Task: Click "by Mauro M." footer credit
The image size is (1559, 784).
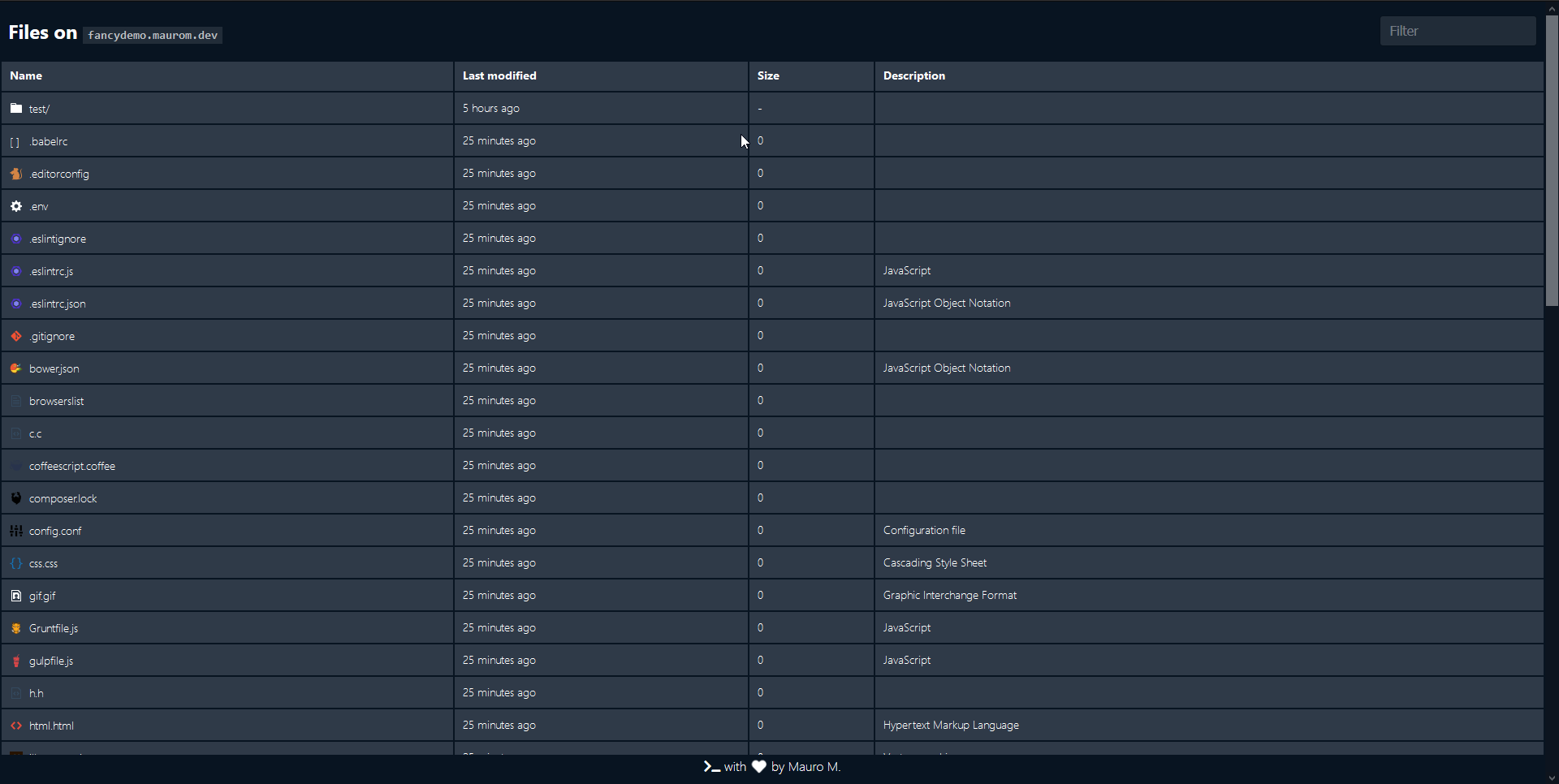Action: pos(805,767)
